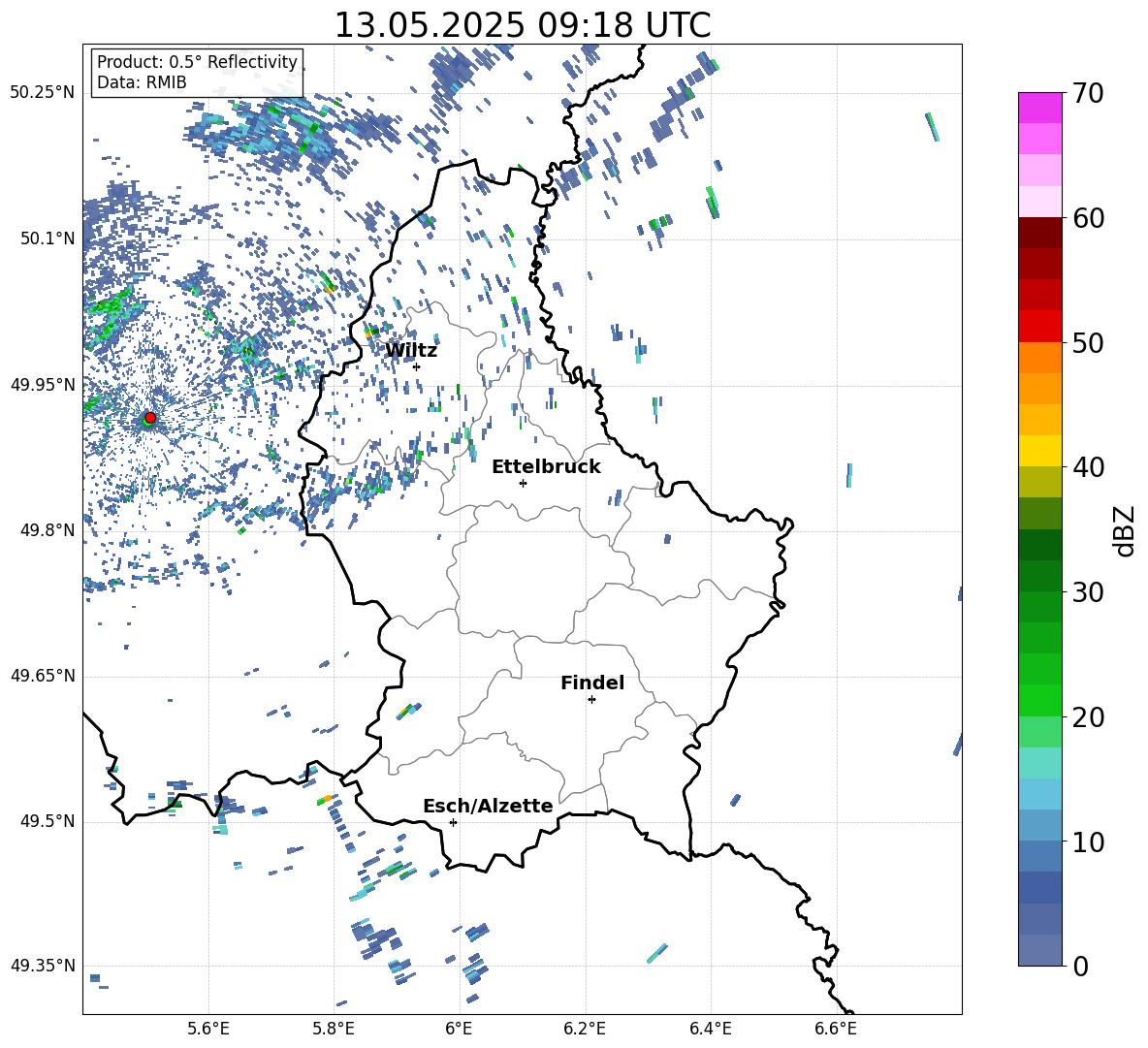Click the title 13.05.2025 09:18 UTC

[523, 25]
